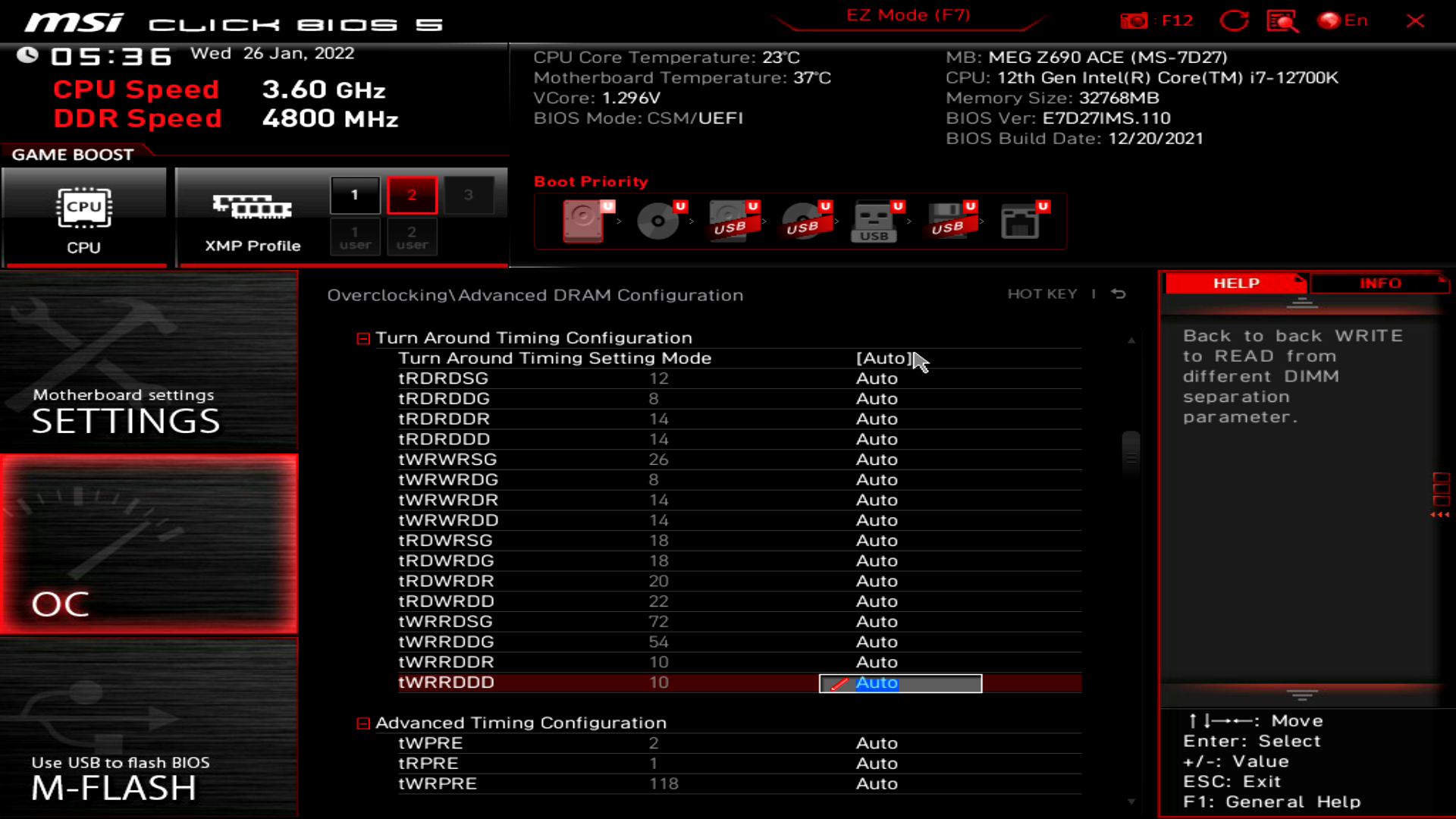Screen dimensions: 1456x819
Task: Select the network boot device icon
Action: [x=1024, y=221]
